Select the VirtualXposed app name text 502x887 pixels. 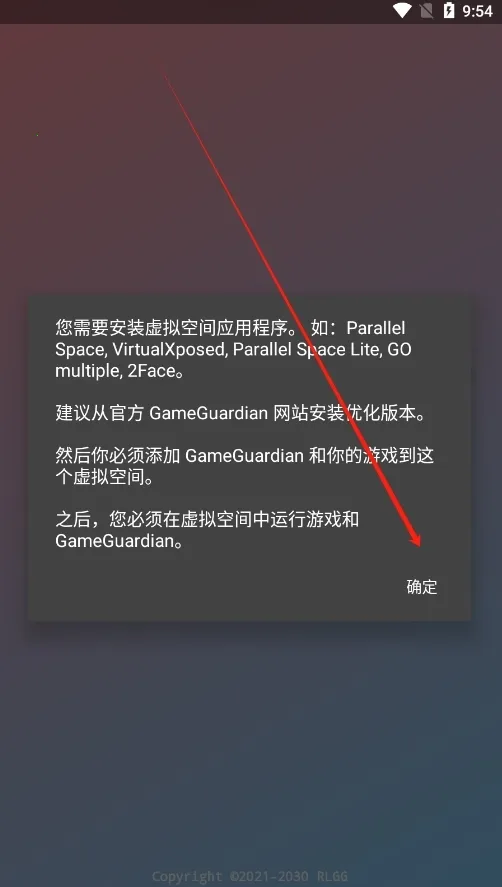click(168, 350)
